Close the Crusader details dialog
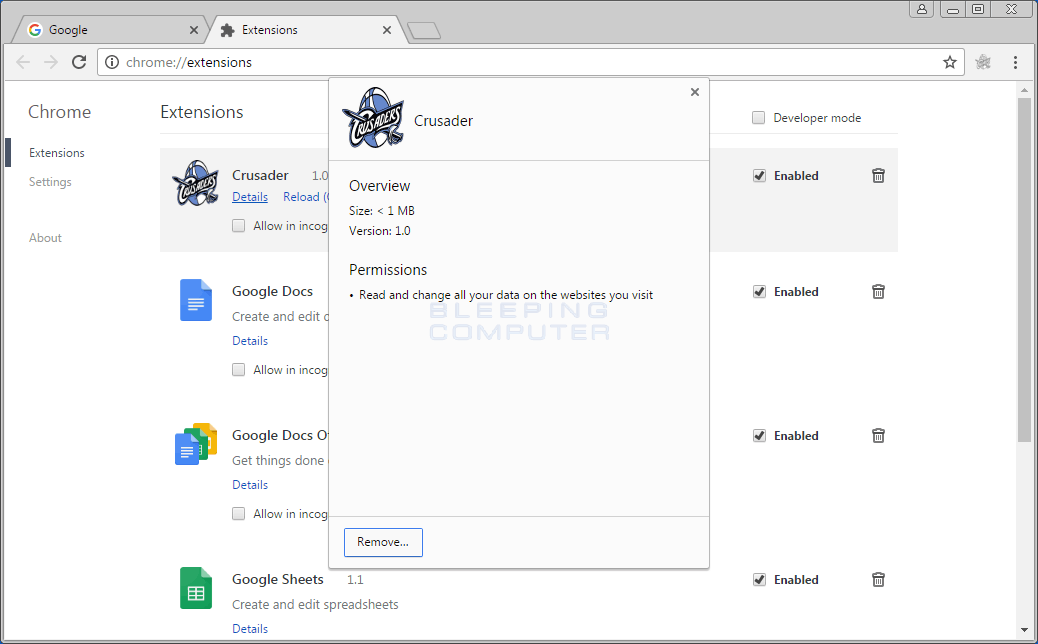The image size is (1038, 644). [694, 92]
